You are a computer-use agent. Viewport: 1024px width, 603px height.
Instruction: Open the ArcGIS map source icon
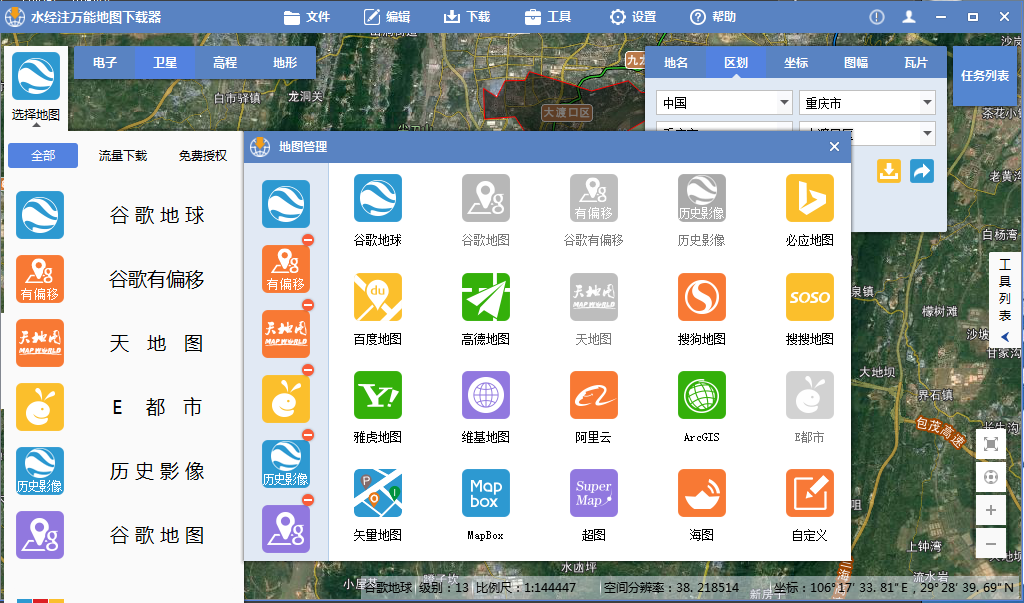tap(701, 395)
